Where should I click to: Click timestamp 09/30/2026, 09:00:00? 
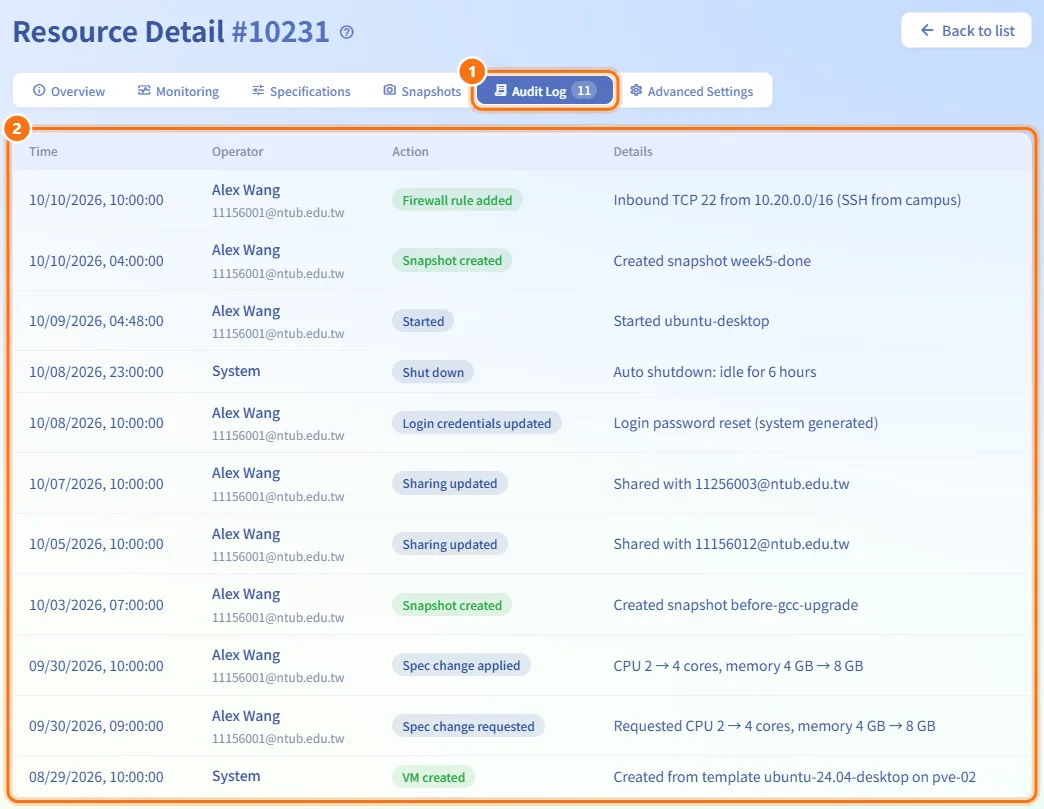coord(96,726)
